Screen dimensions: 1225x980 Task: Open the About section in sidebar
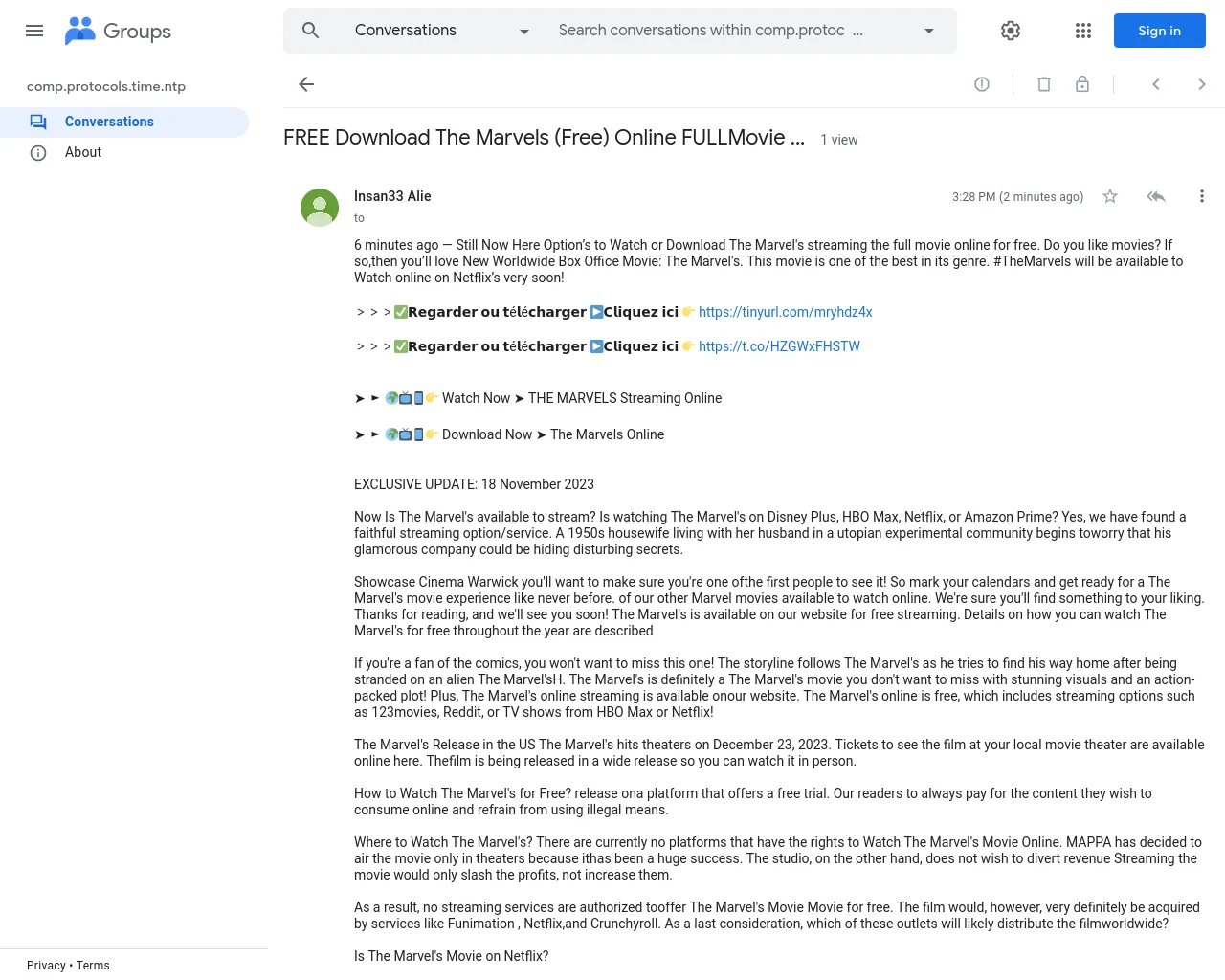[83, 152]
